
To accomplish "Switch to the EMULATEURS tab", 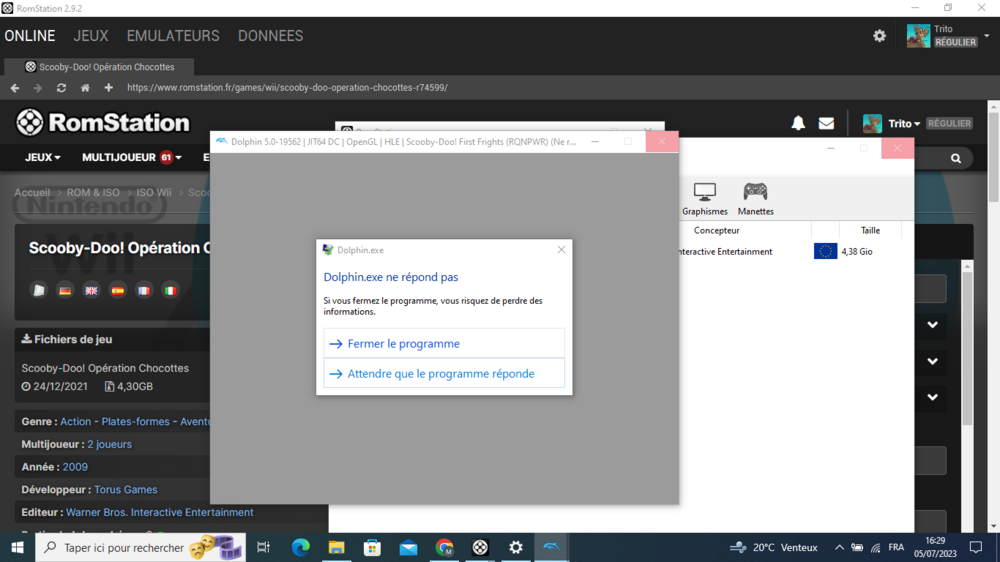I will (x=172, y=36).
